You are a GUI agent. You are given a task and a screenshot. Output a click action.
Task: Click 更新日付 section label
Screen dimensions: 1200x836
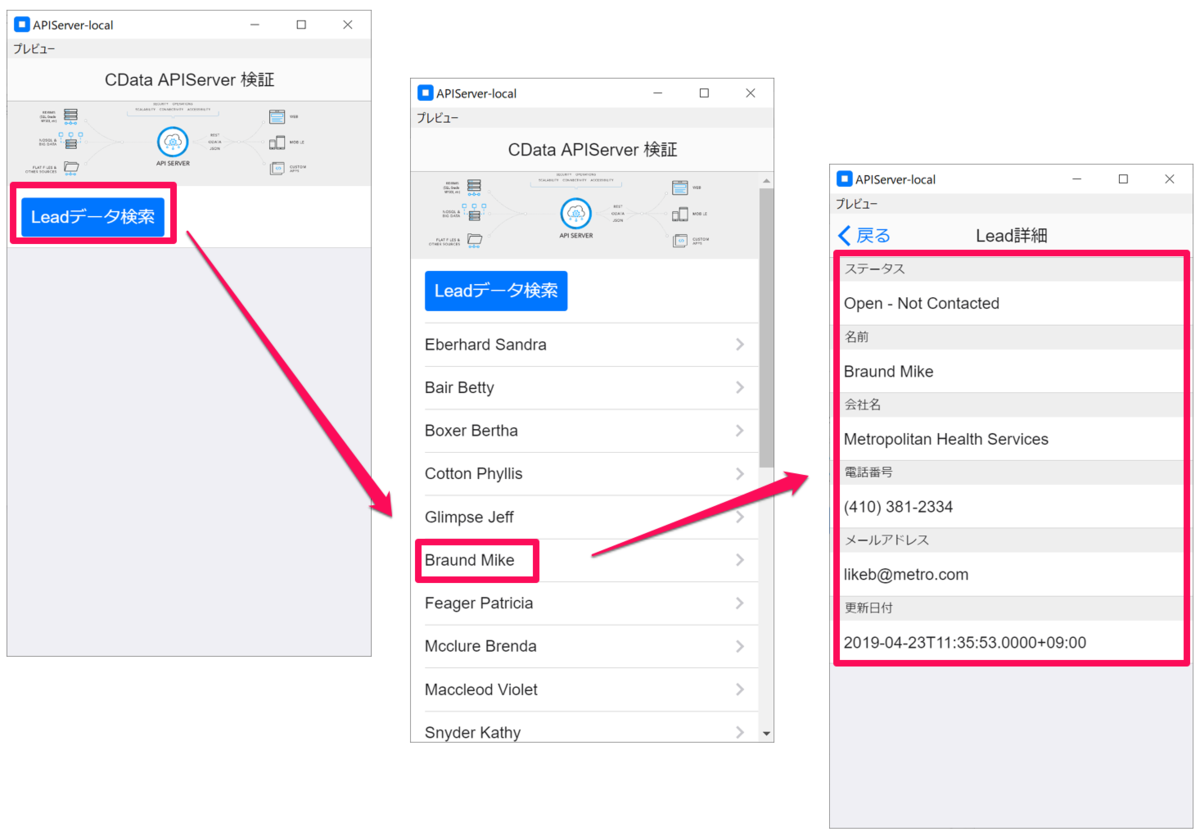pos(869,608)
